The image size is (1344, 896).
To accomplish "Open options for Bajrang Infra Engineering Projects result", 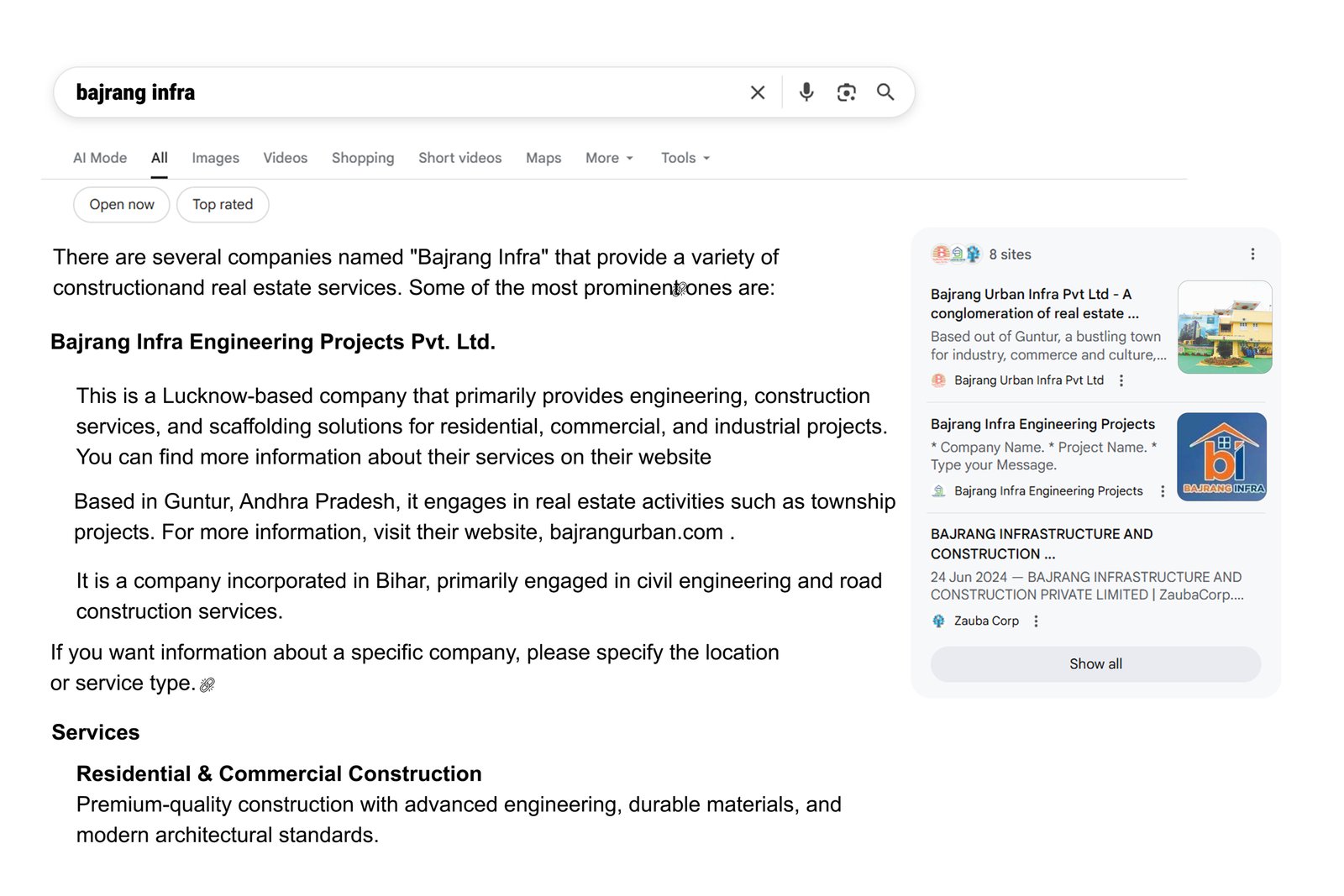I will click(1162, 490).
